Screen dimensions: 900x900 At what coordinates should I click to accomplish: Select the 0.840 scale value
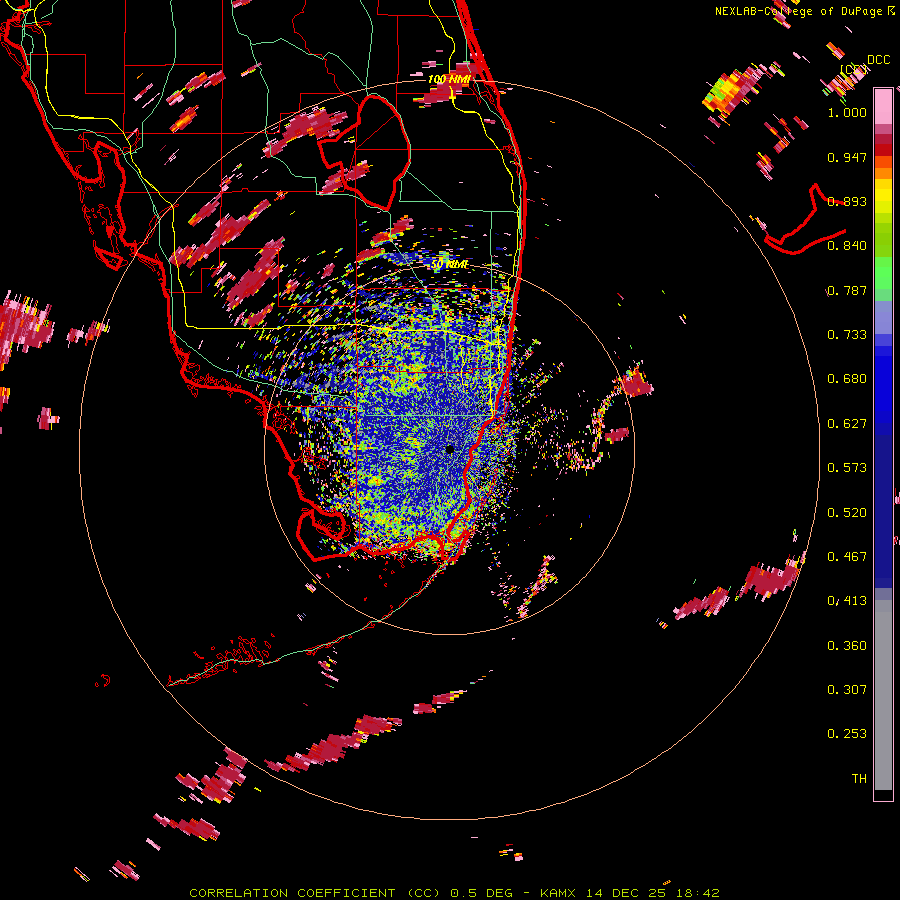(847, 246)
